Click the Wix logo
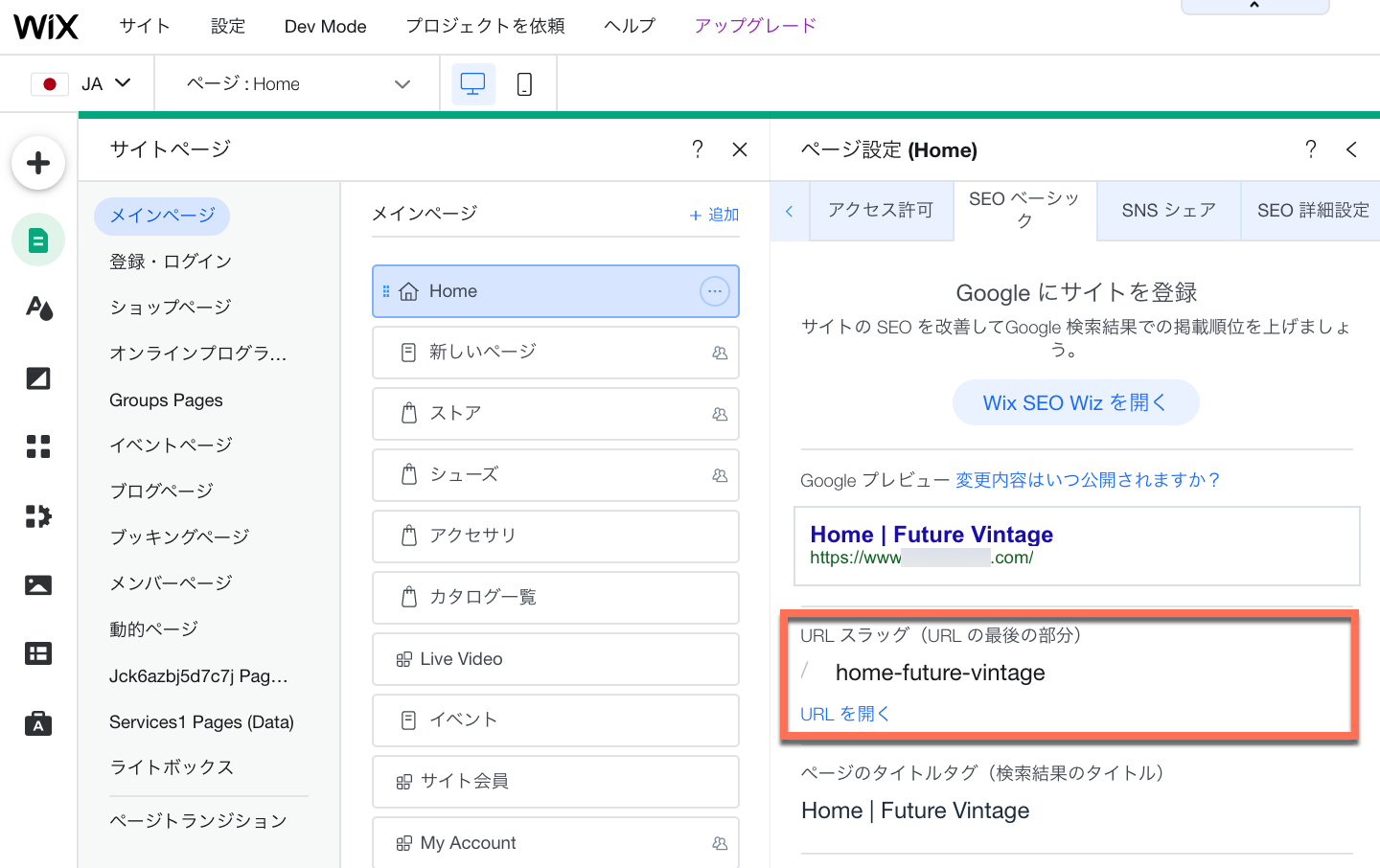Viewport: 1380px width, 868px height. (46, 26)
